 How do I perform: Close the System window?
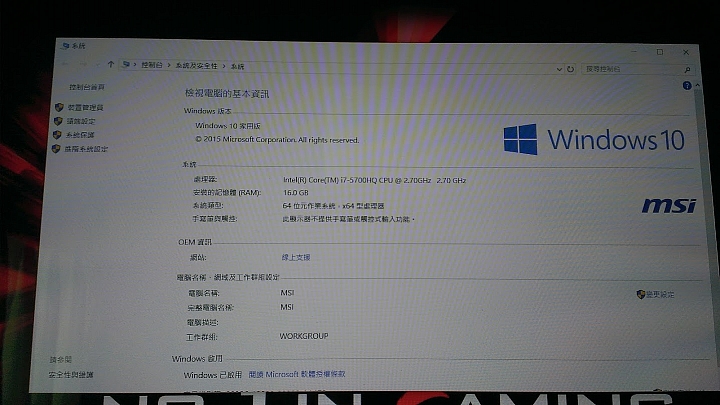[686, 52]
